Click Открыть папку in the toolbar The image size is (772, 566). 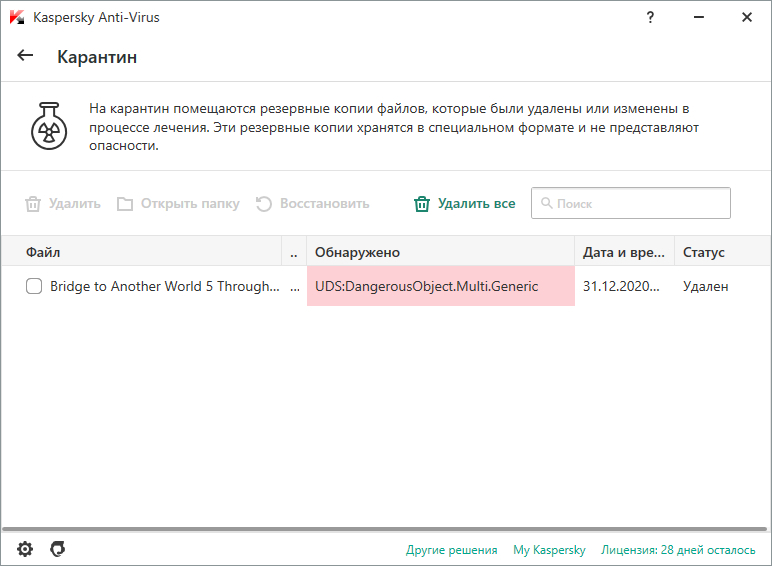178,203
